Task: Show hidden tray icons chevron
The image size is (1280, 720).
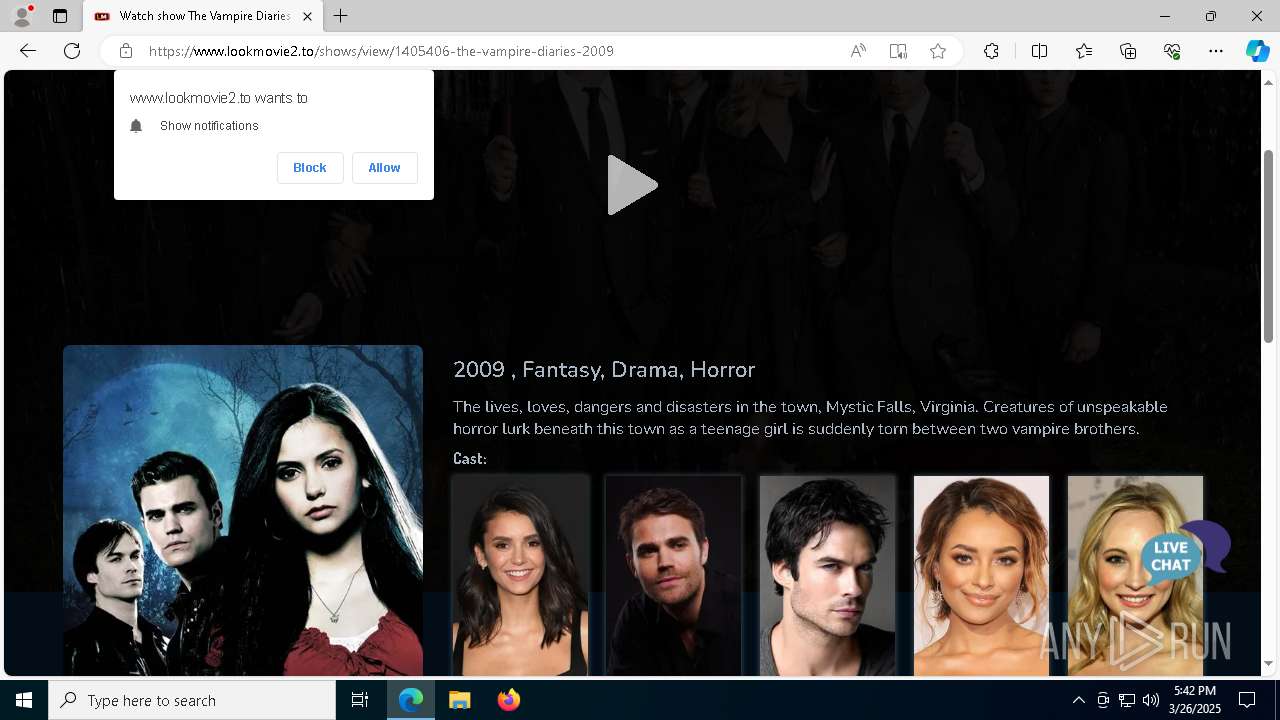Action: (x=1078, y=700)
